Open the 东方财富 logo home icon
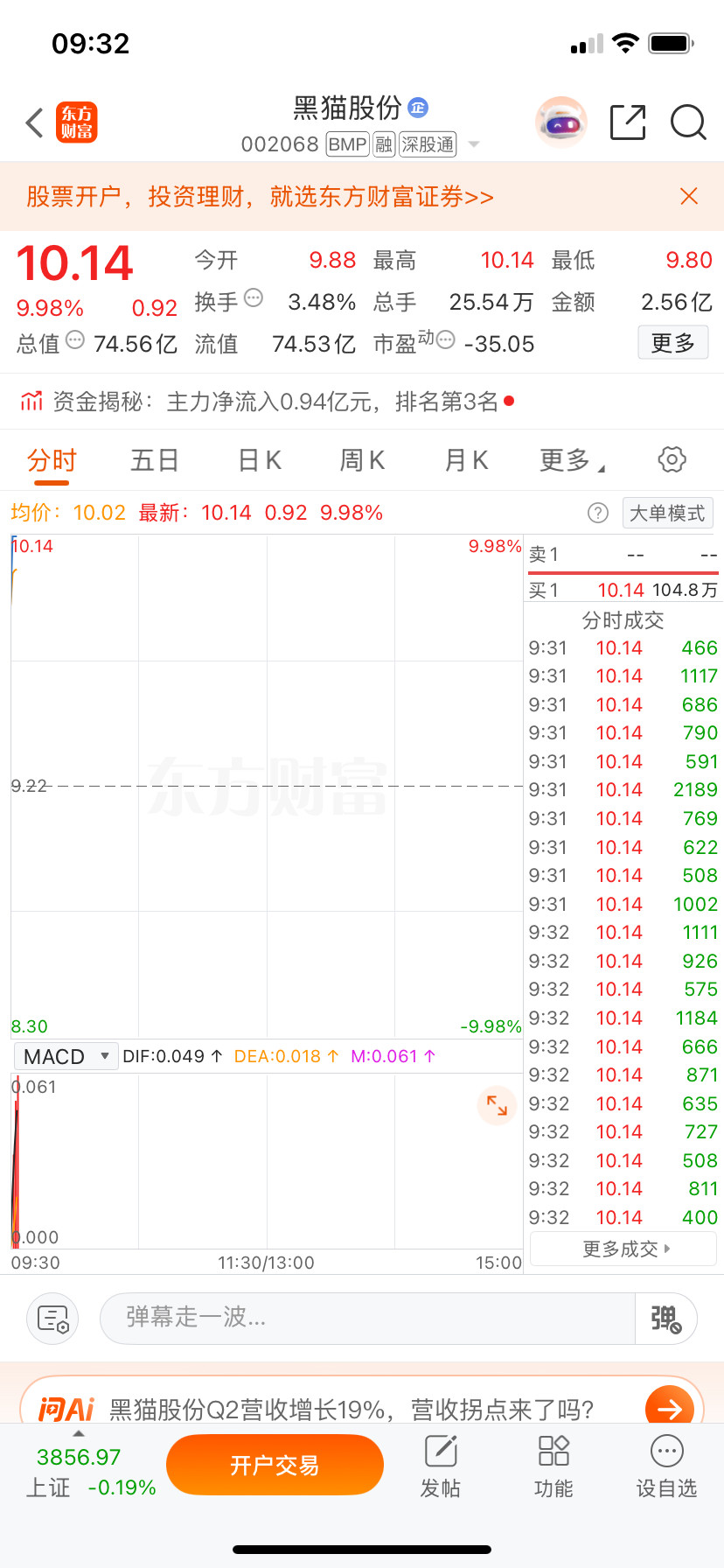 coord(77,122)
